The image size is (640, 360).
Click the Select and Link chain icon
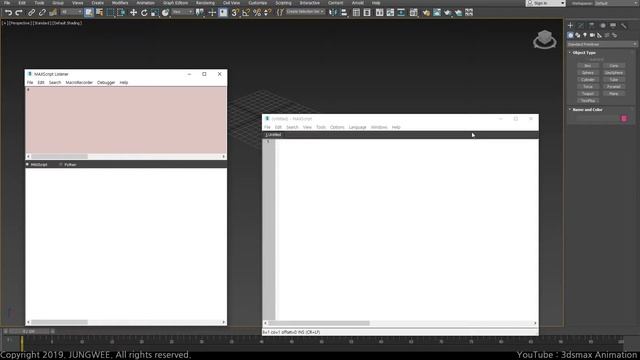coord(31,13)
